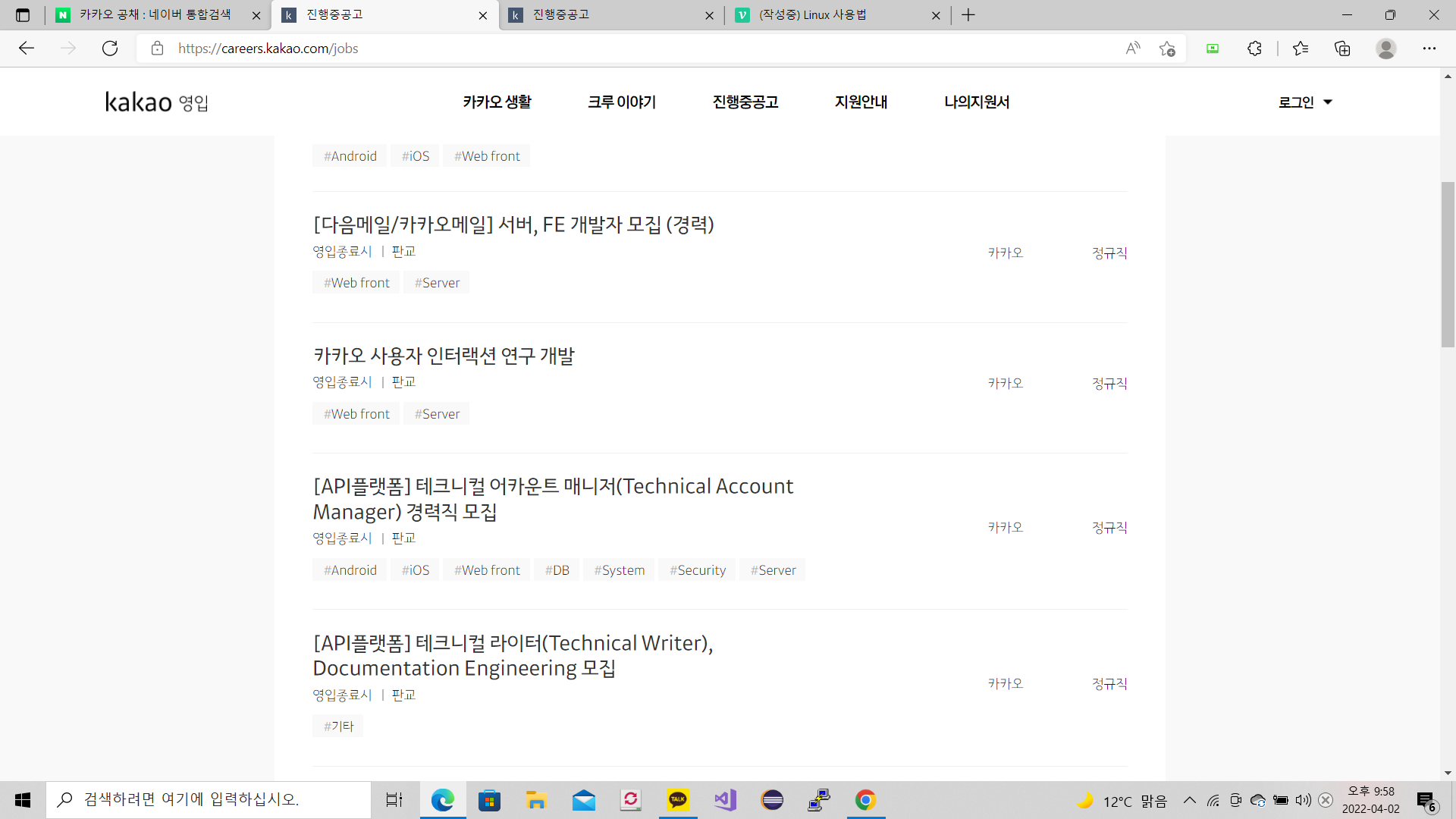Open the Mail app on the taskbar
The image size is (1456, 819).
point(584,800)
